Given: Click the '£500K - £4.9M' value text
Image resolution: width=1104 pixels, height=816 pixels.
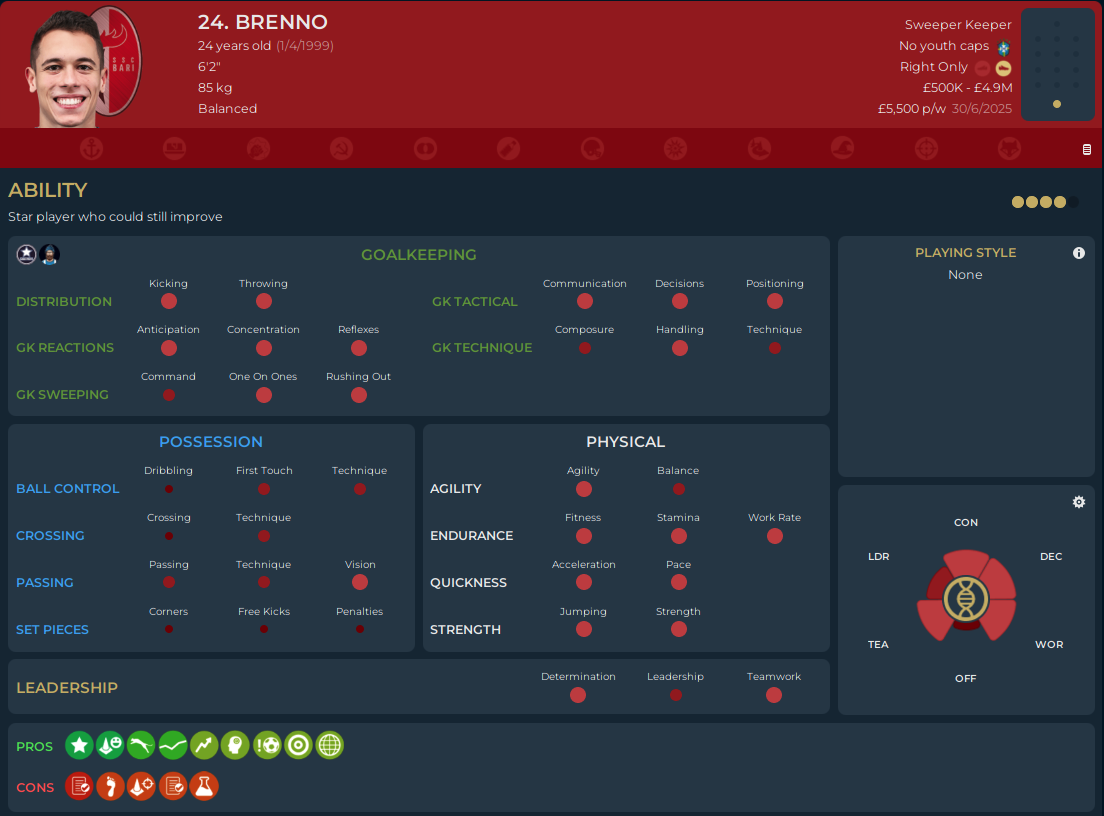Looking at the screenshot, I should (x=967, y=87).
